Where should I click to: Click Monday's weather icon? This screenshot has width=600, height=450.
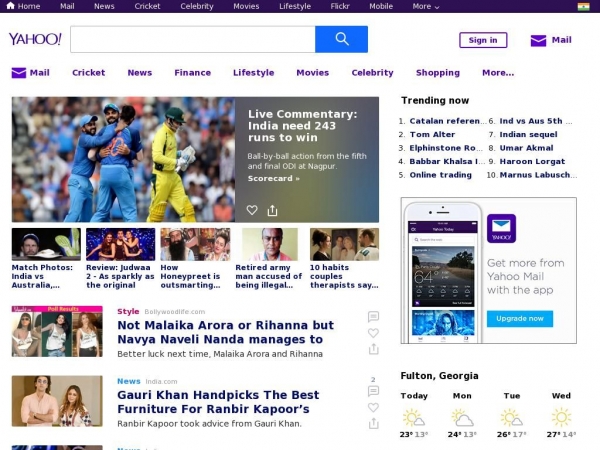point(462,417)
